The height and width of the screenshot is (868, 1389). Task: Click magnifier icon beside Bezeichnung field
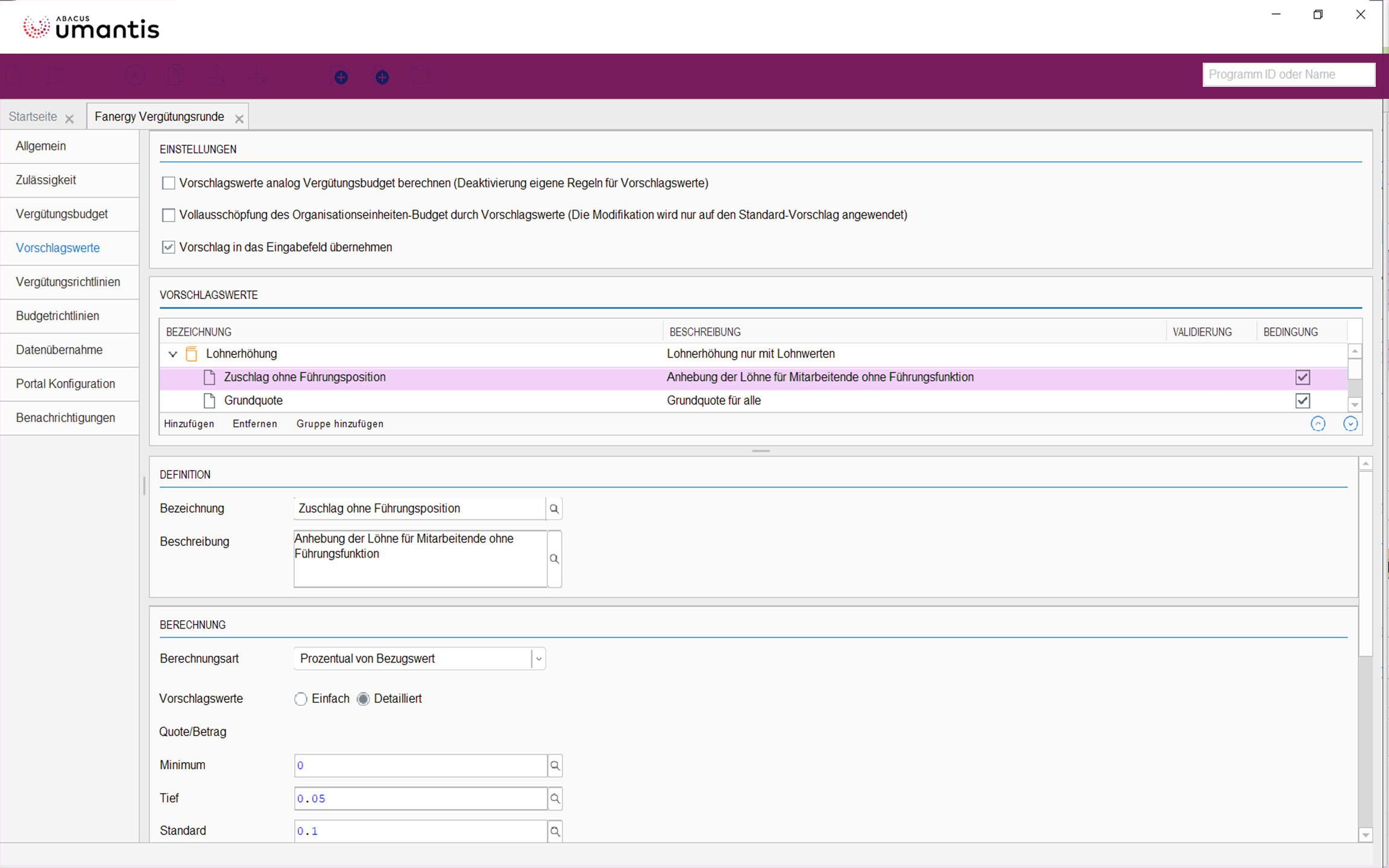coord(554,509)
